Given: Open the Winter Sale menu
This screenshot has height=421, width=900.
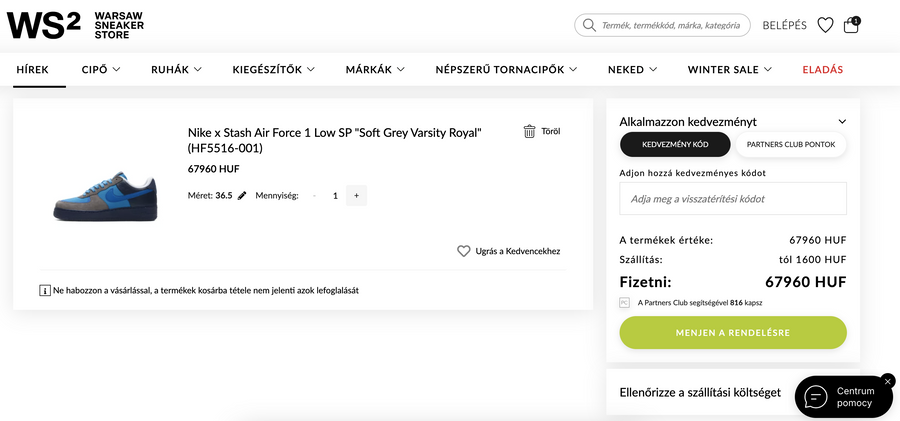Looking at the screenshot, I should point(730,70).
